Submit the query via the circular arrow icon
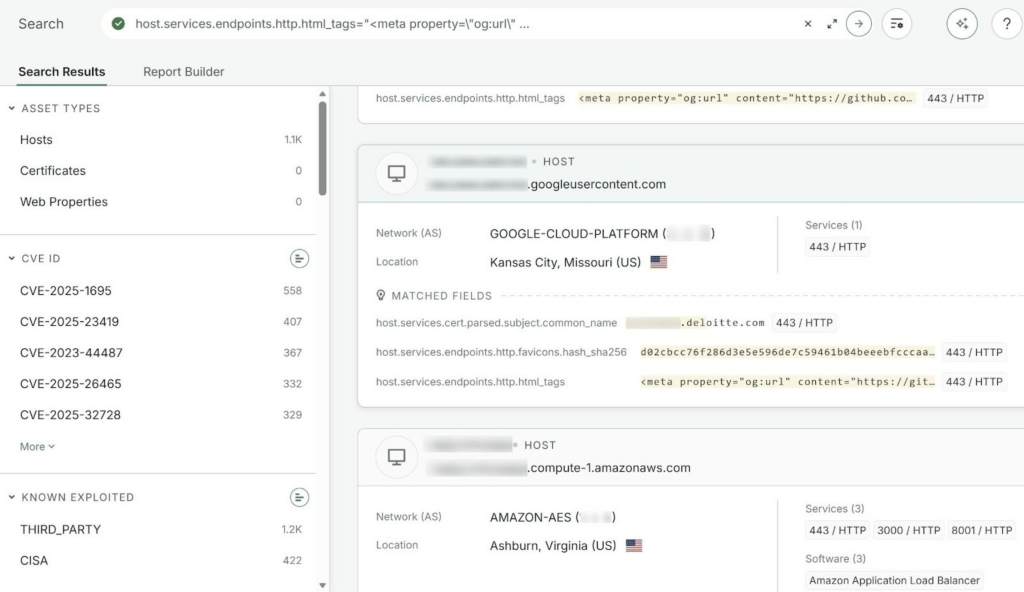Image resolution: width=1024 pixels, height=592 pixels. pos(858,22)
